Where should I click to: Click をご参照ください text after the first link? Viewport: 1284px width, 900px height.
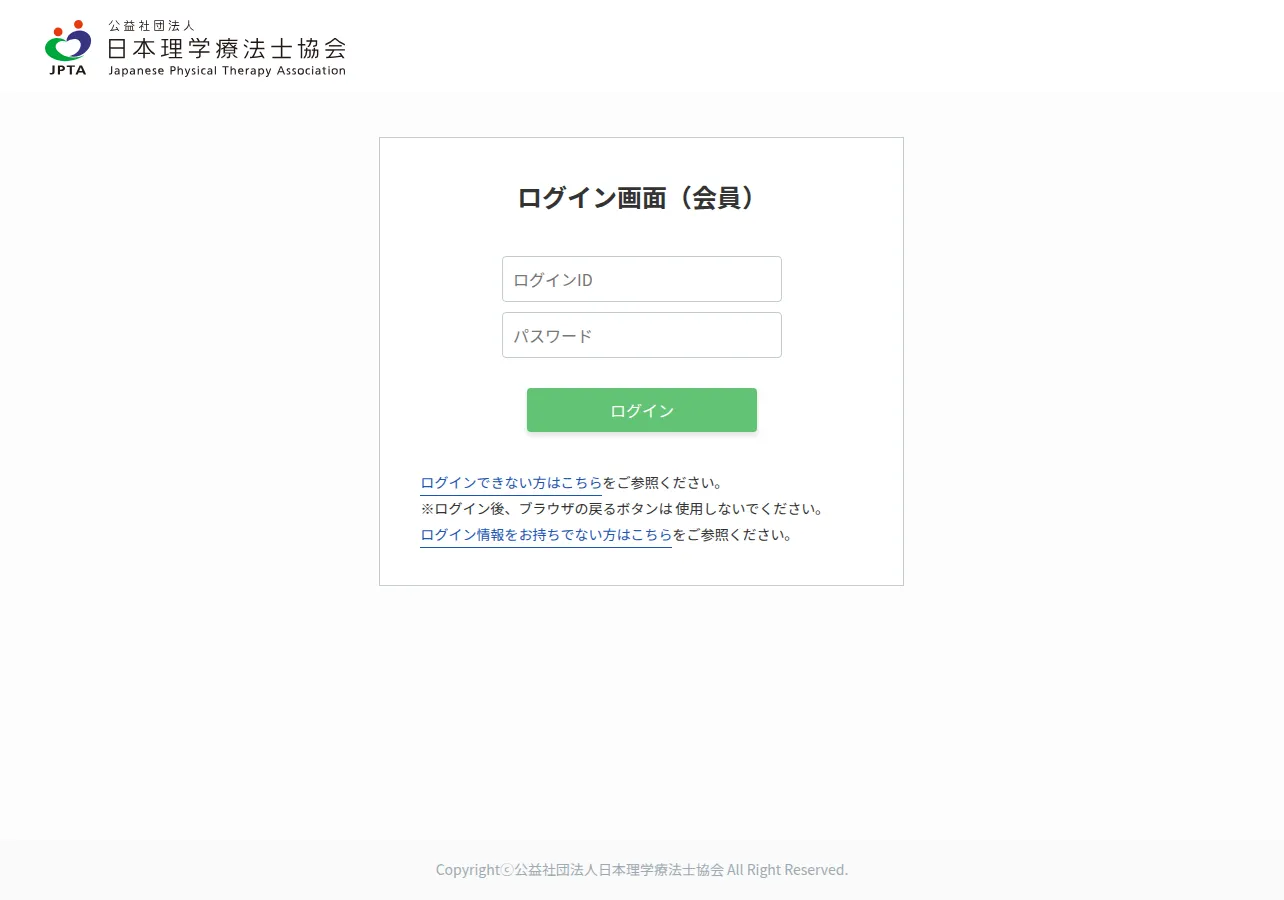(662, 483)
